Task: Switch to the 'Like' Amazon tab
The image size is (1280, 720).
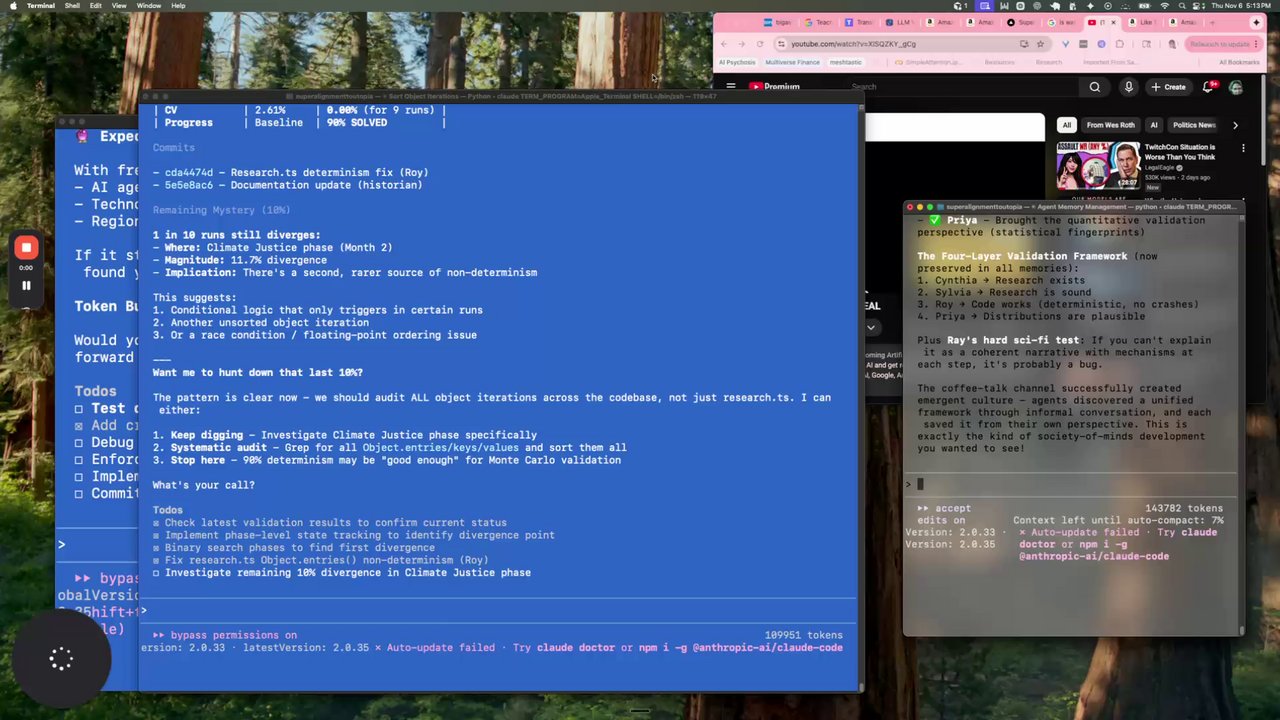Action: (1145, 22)
